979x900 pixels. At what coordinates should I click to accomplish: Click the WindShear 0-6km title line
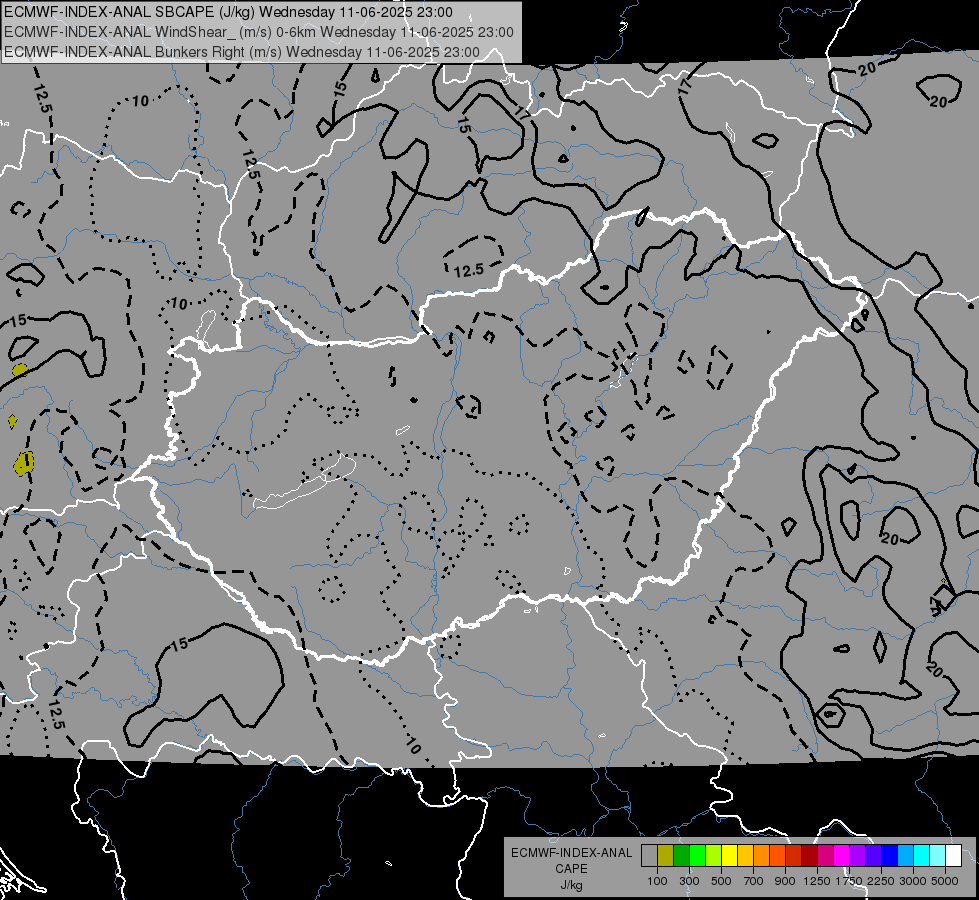tap(258, 32)
